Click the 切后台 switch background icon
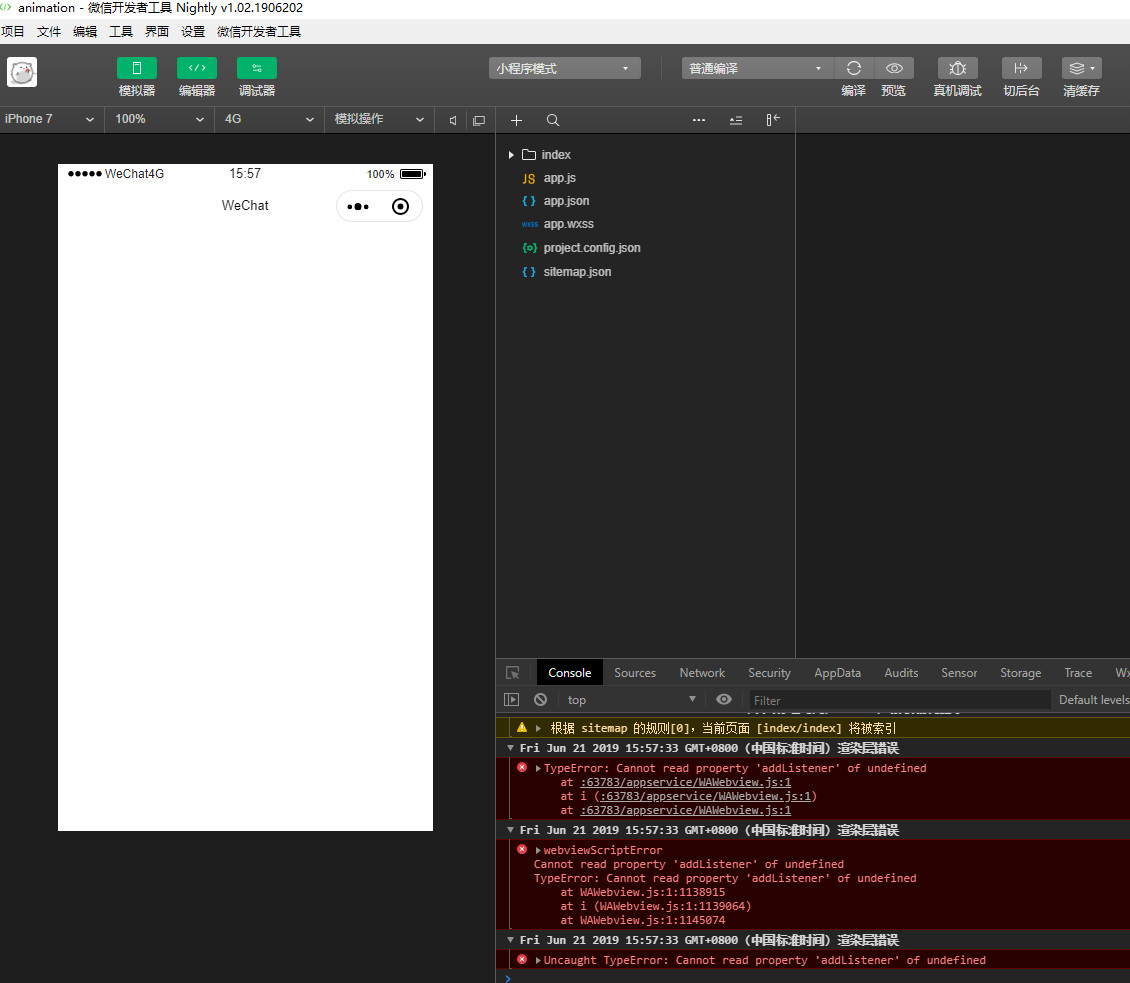Screen dimensions: 1130x983 tap(1021, 68)
